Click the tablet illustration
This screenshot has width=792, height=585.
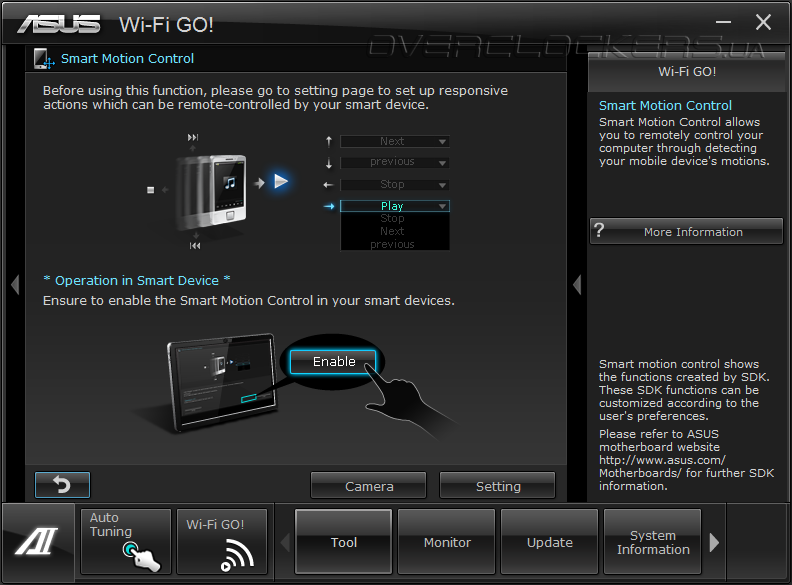[223, 382]
